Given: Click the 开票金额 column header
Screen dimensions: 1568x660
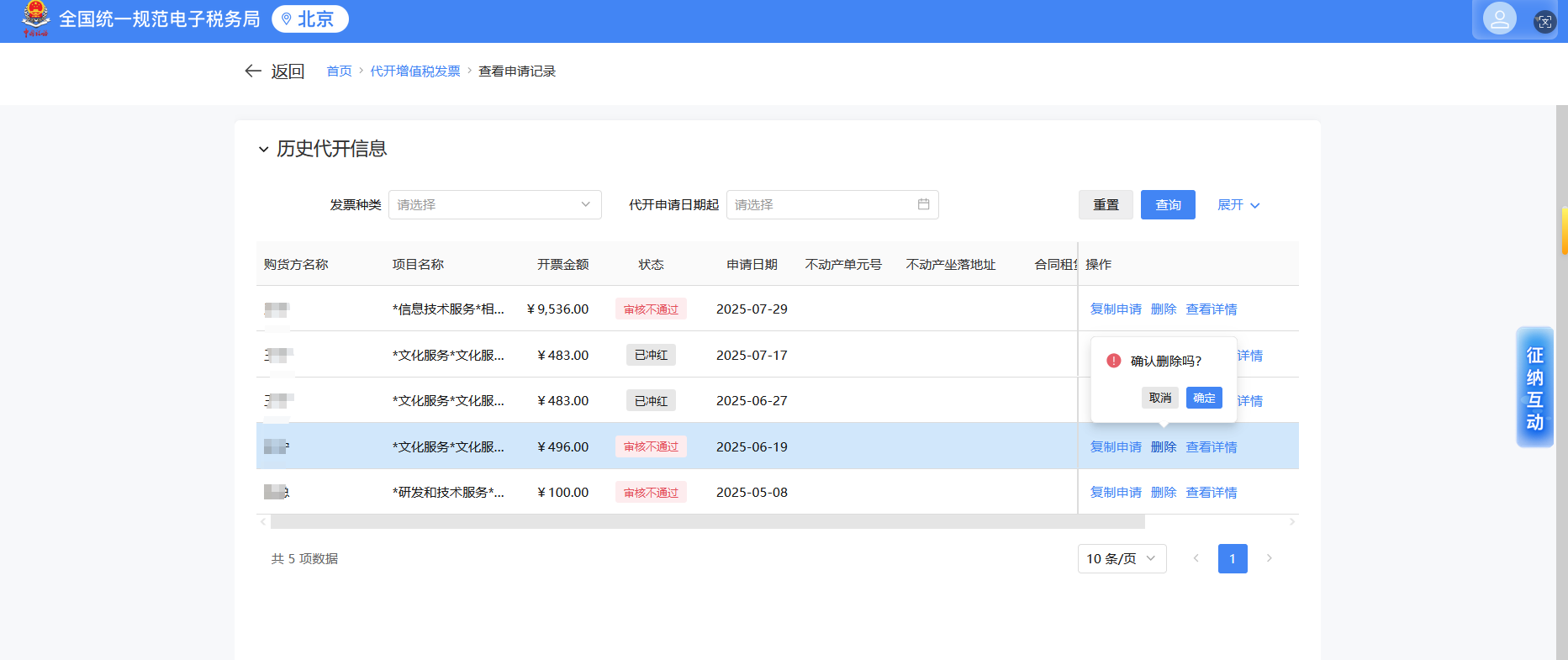Looking at the screenshot, I should (x=563, y=265).
